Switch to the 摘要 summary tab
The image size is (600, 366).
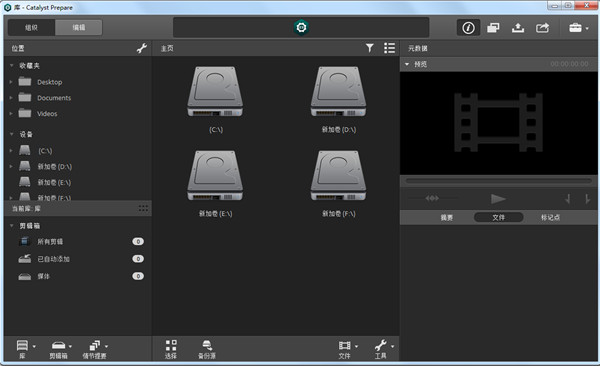point(447,217)
